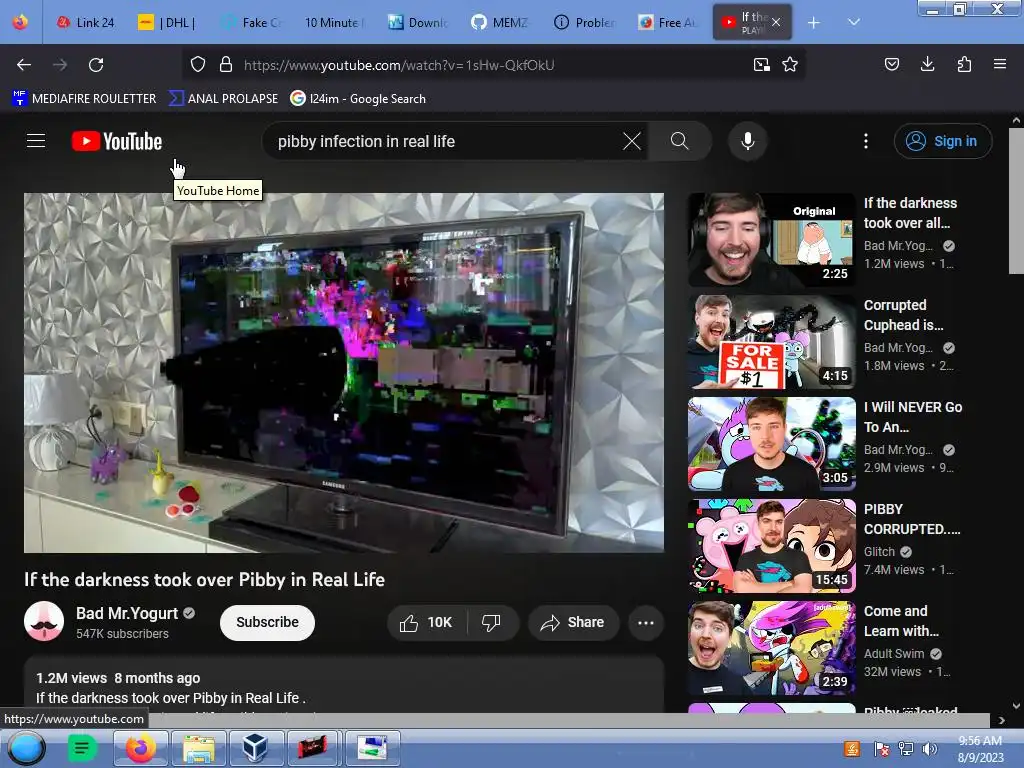Open the volume speaker icon in system tray
Viewport: 1024px width, 768px height.
[930, 748]
